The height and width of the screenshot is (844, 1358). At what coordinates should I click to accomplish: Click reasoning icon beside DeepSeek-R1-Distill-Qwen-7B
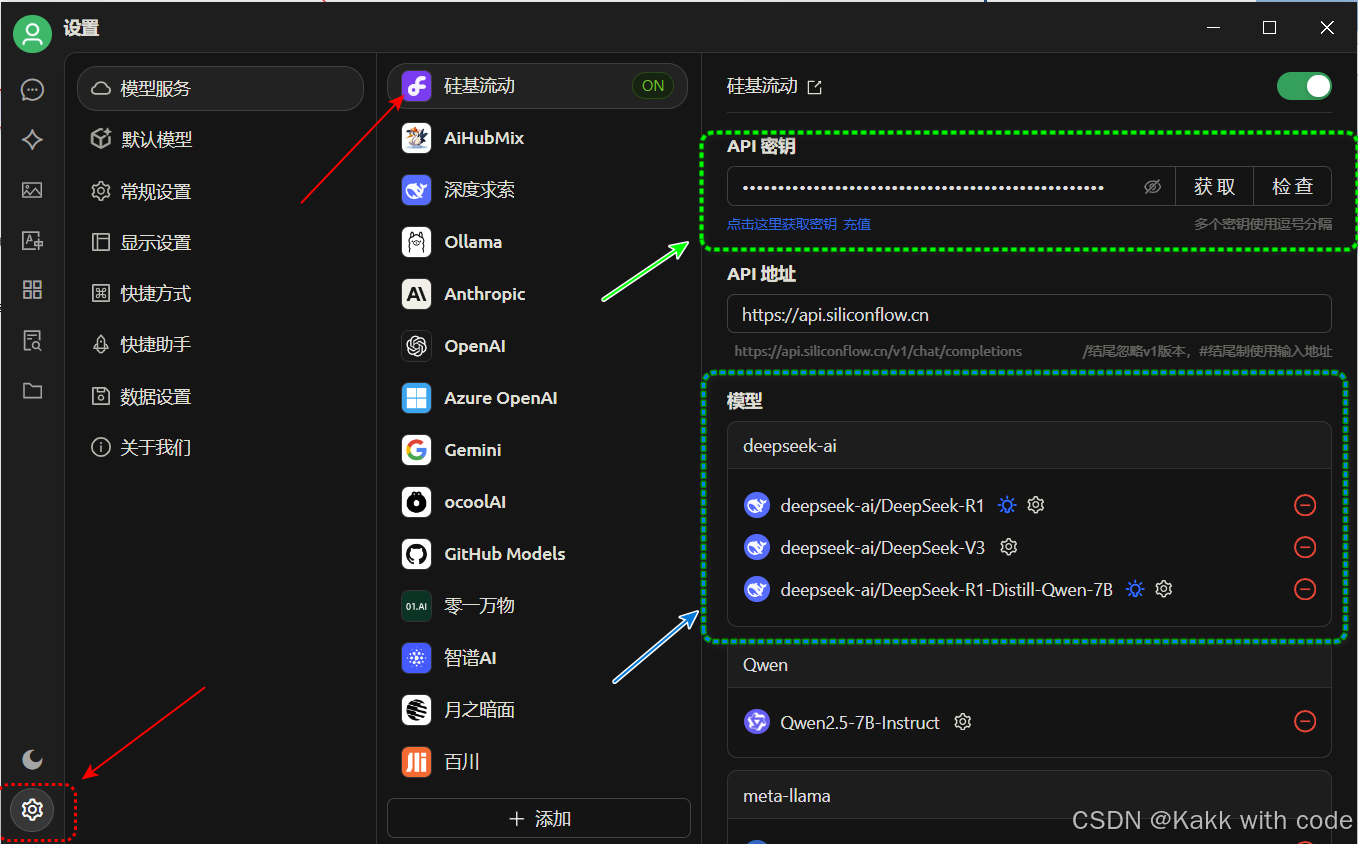(x=1134, y=589)
